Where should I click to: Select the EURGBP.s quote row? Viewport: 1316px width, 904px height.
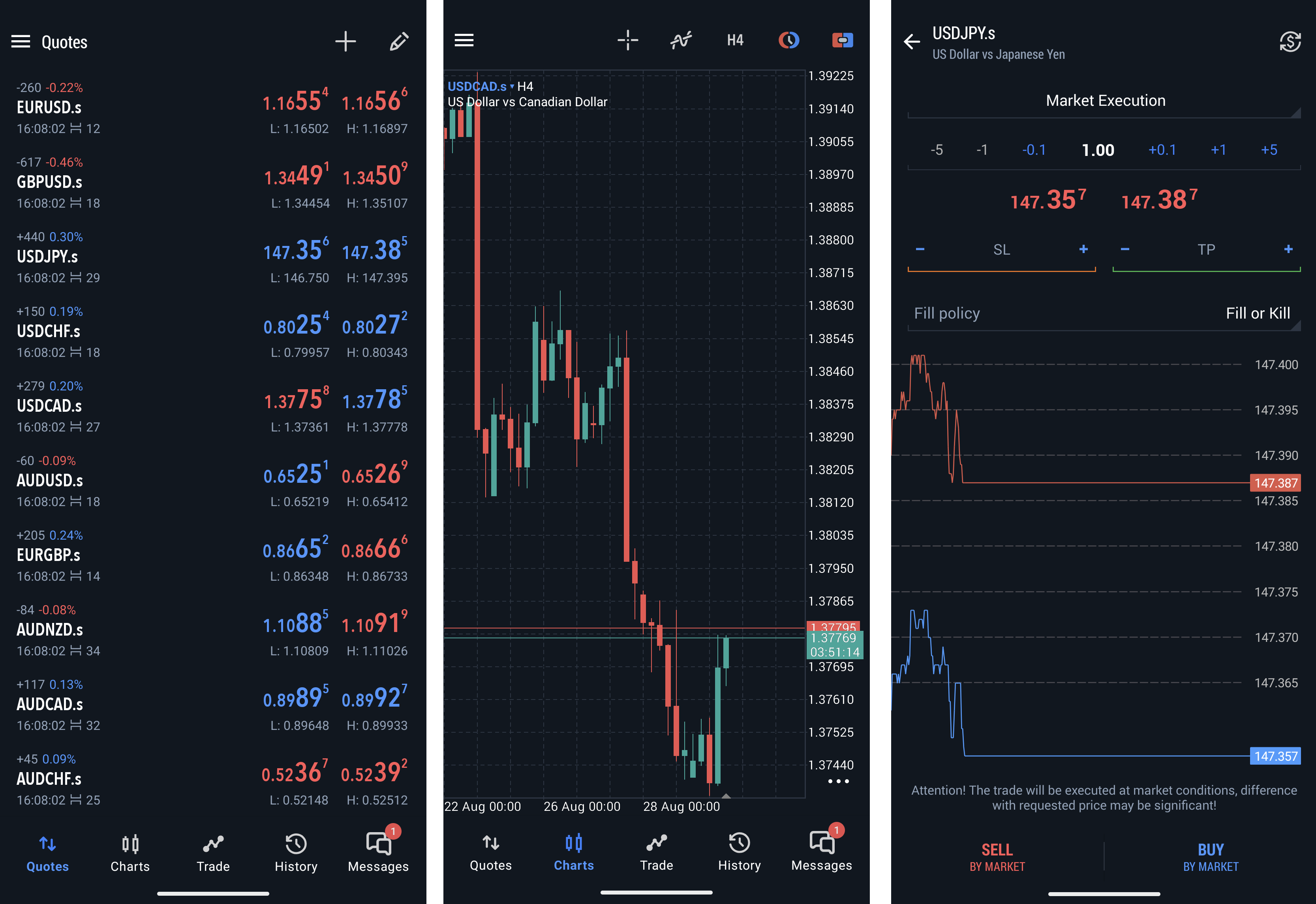click(x=213, y=556)
